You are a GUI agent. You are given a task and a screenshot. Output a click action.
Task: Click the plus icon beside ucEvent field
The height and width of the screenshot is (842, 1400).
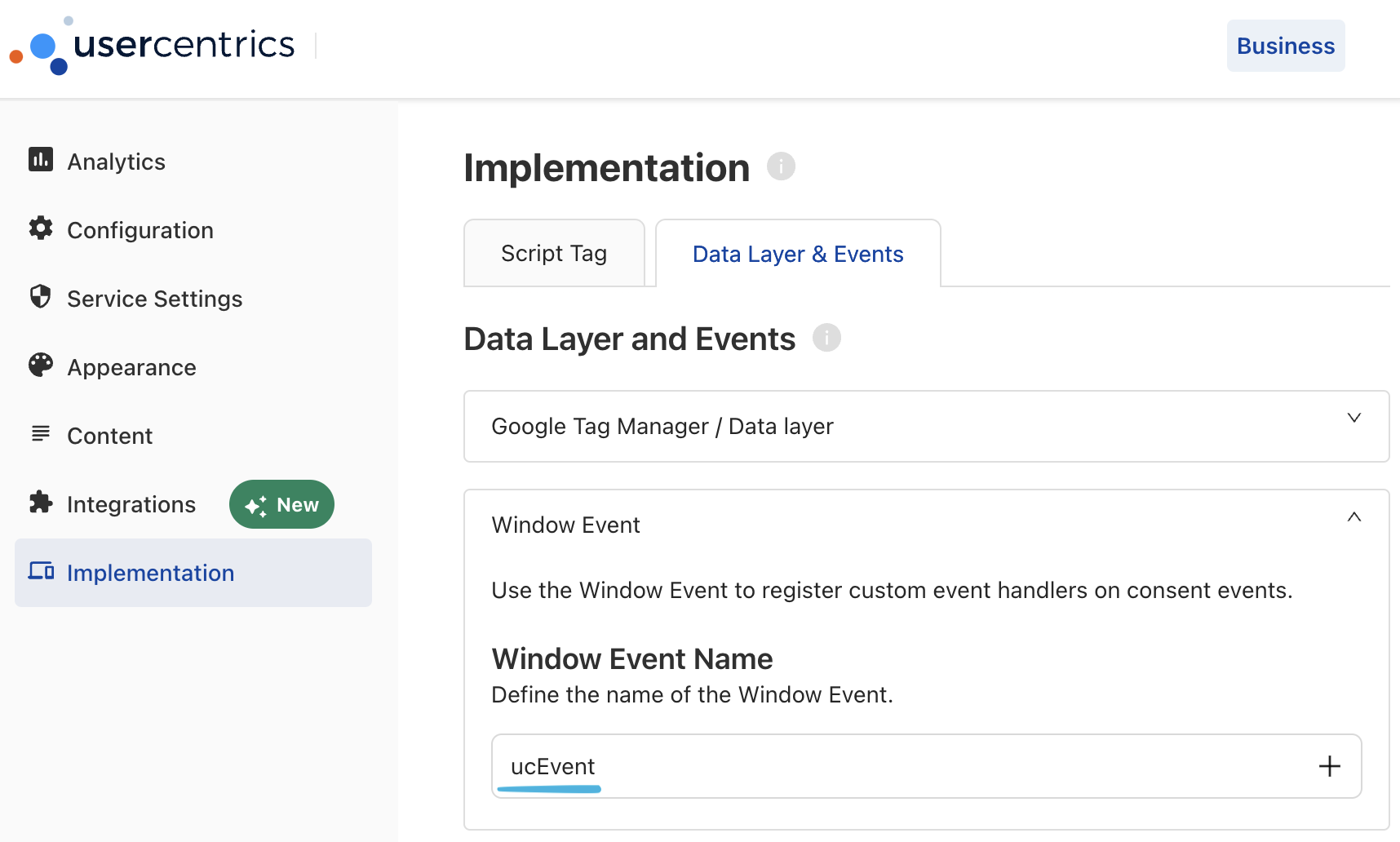coord(1329,766)
